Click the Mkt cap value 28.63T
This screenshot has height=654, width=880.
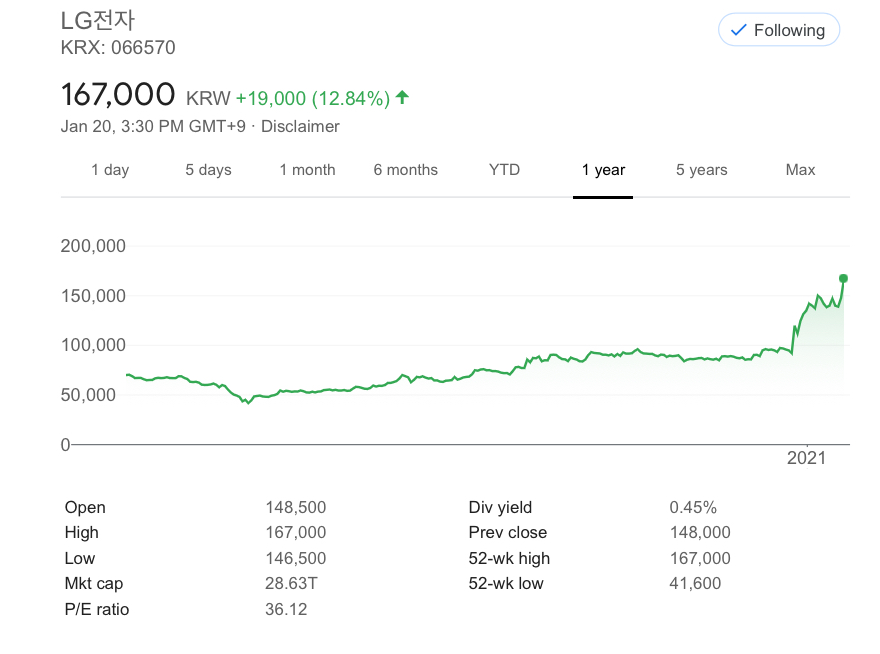286,583
